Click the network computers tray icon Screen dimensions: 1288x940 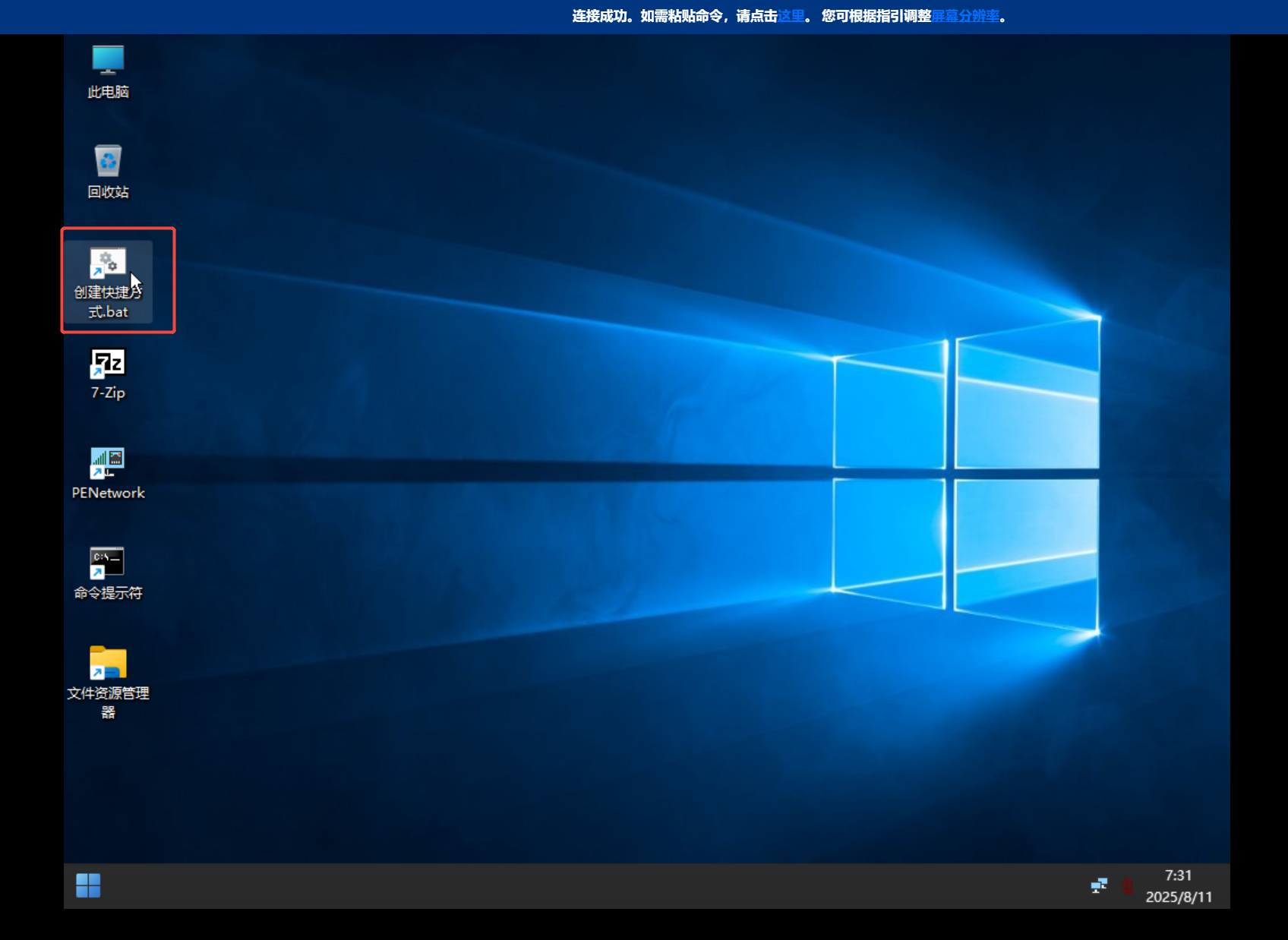point(1099,885)
